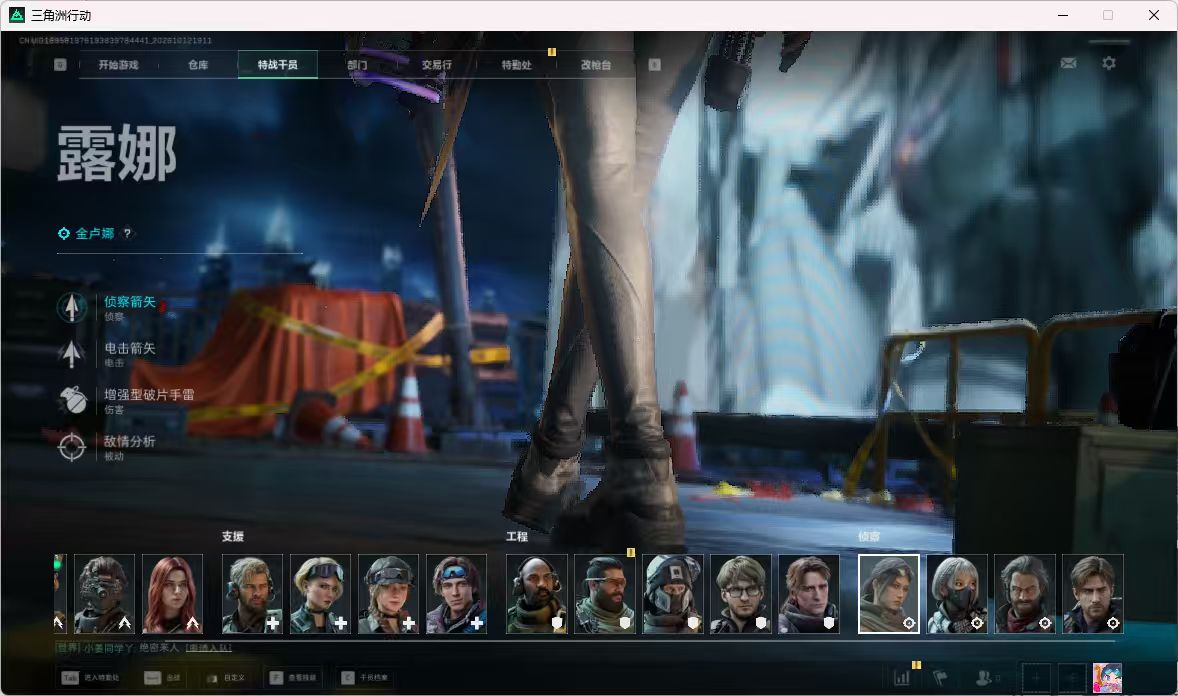
Task: Select the engineer wearing eyeglasses portrait
Action: tap(741, 594)
